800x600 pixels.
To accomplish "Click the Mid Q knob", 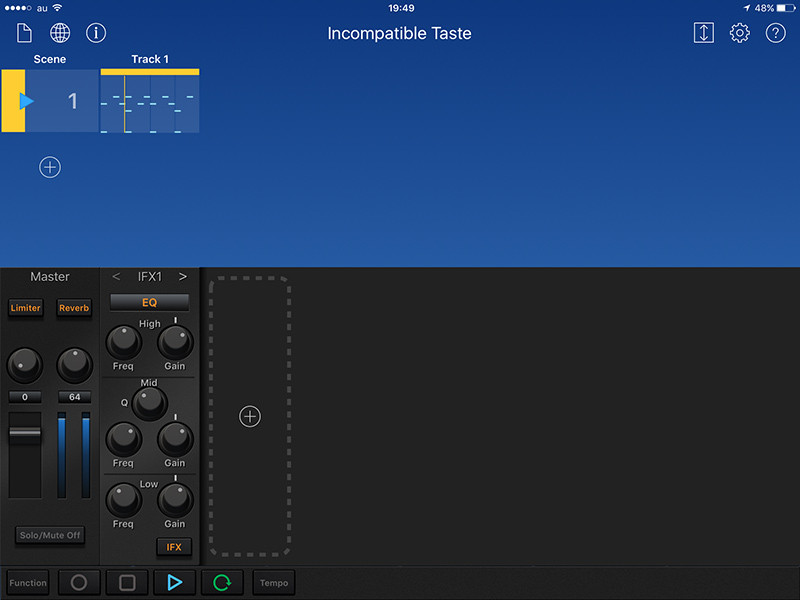I will (149, 403).
